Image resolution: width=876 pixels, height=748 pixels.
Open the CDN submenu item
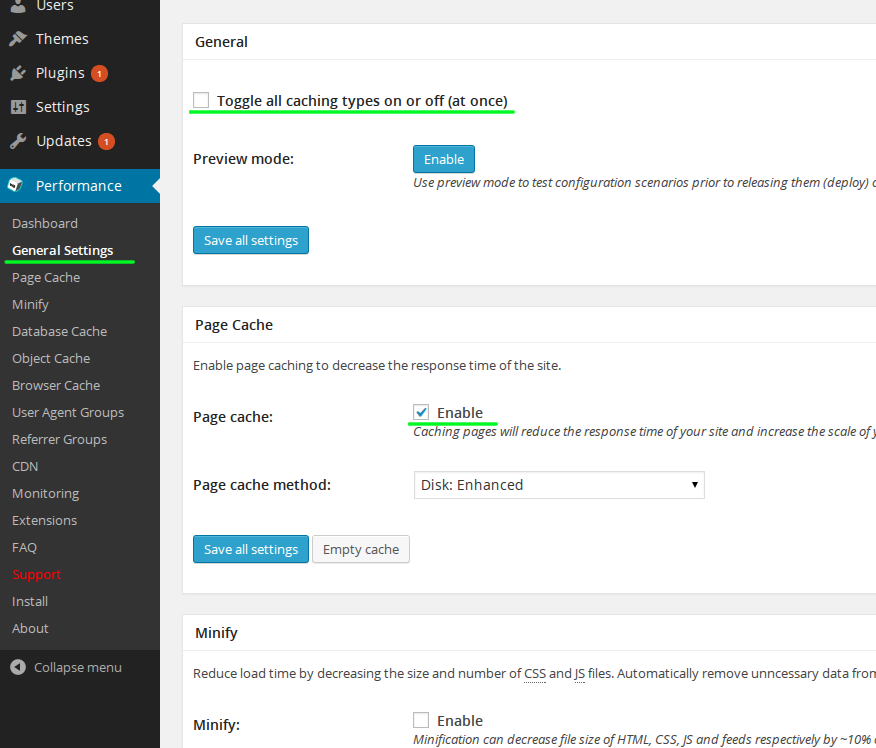coord(25,466)
